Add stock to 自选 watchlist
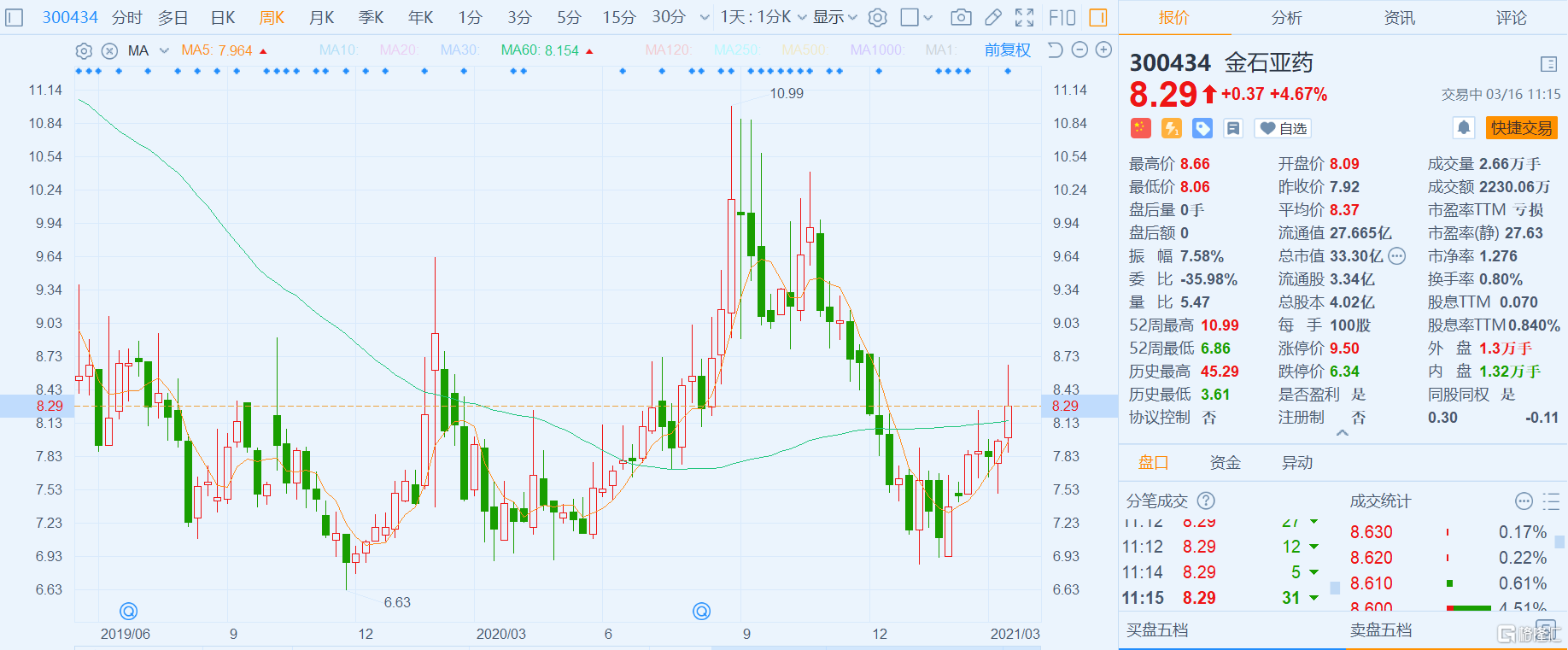The height and width of the screenshot is (650, 1568). [x=1283, y=128]
